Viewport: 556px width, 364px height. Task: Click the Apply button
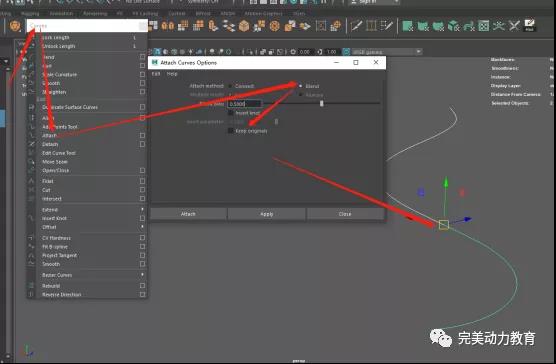click(x=267, y=214)
